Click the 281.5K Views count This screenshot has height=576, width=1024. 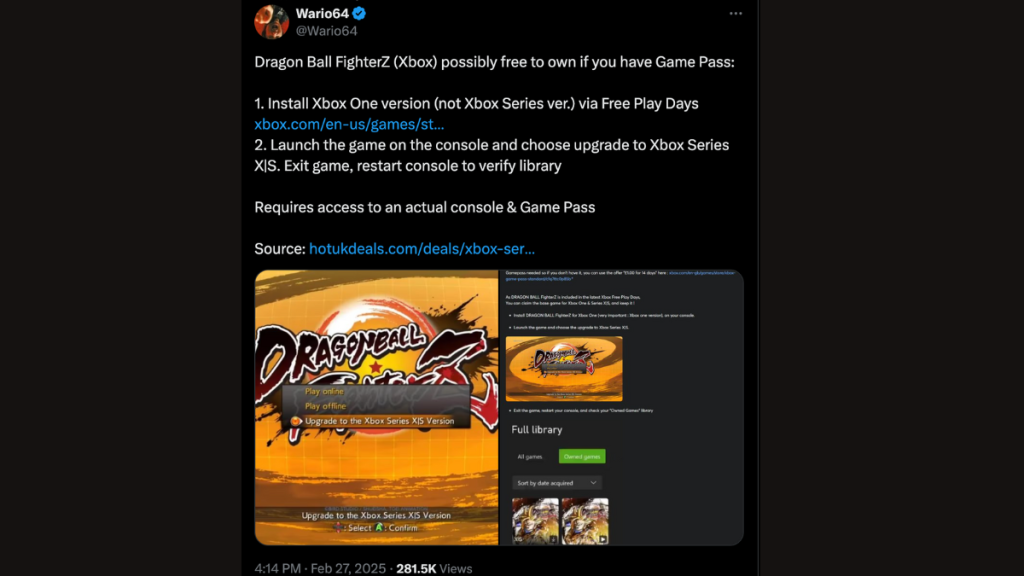click(434, 568)
